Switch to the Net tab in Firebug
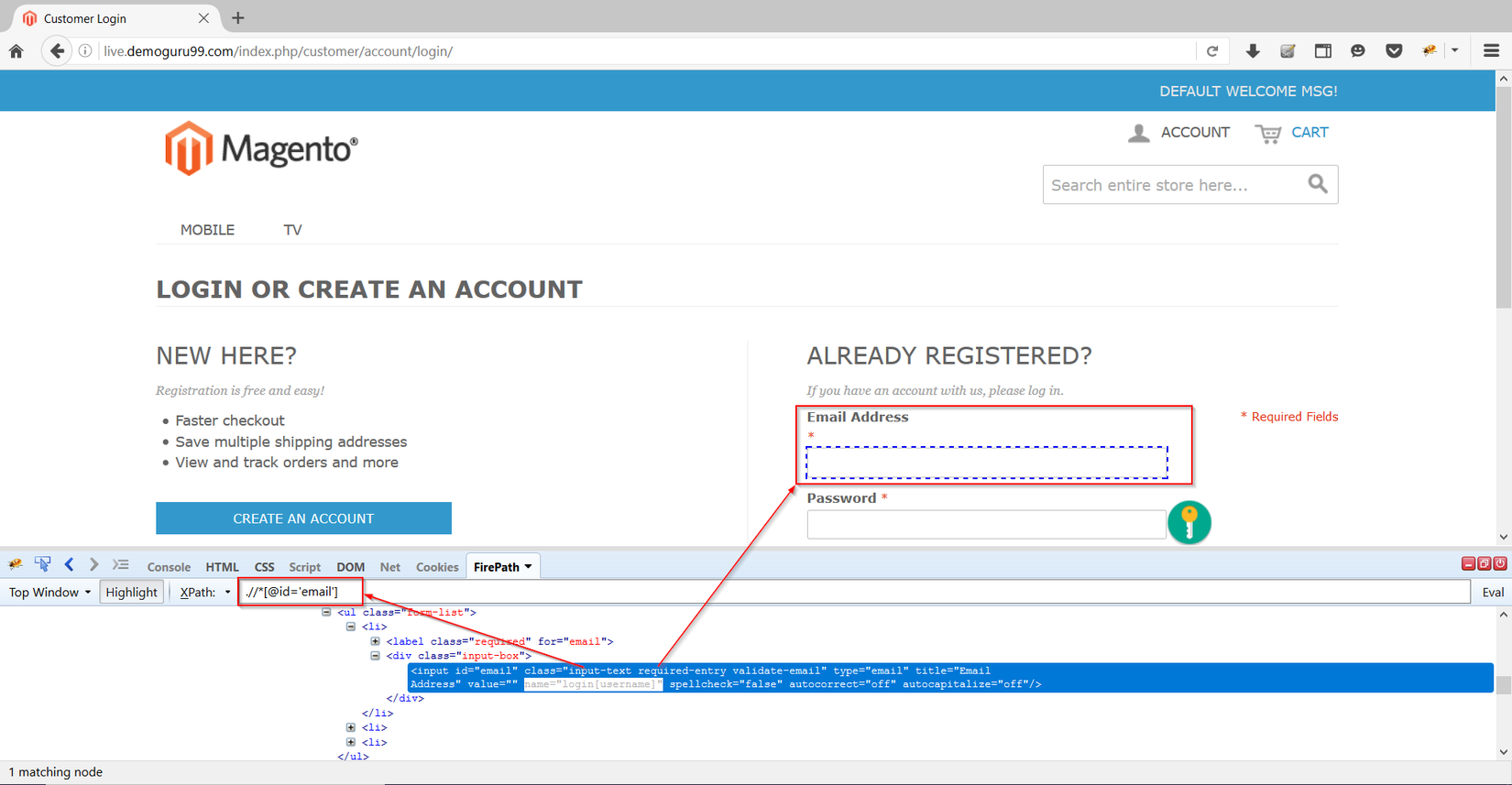The height and width of the screenshot is (785, 1512). [x=389, y=567]
